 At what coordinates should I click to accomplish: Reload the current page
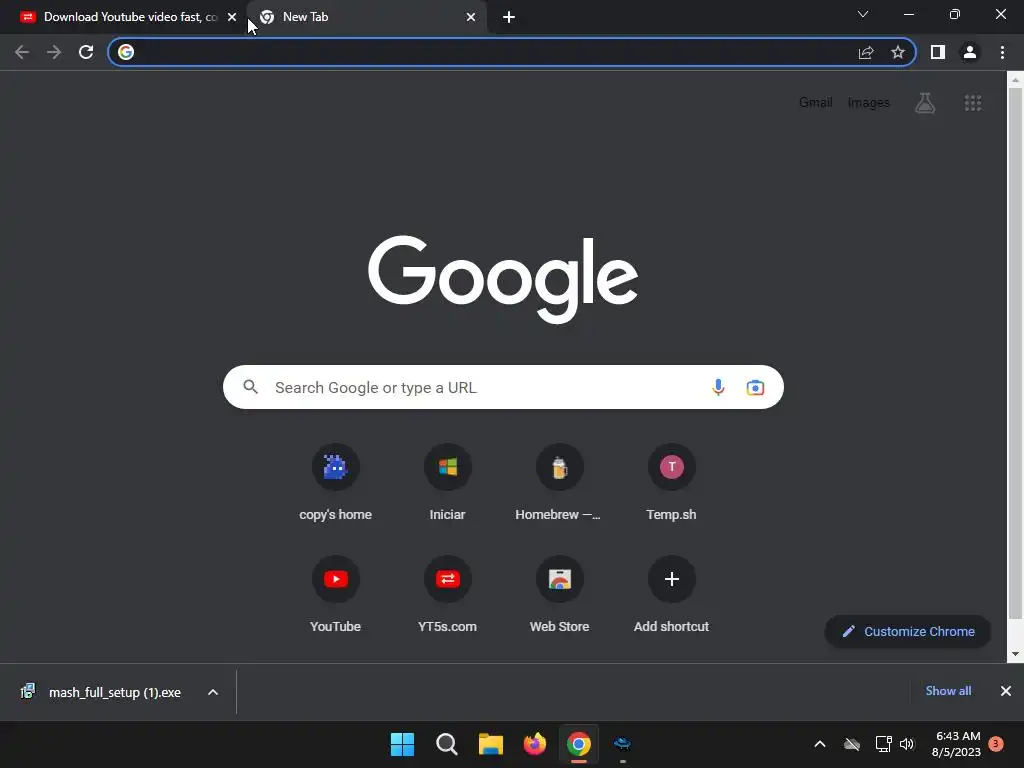pyautogui.click(x=86, y=52)
